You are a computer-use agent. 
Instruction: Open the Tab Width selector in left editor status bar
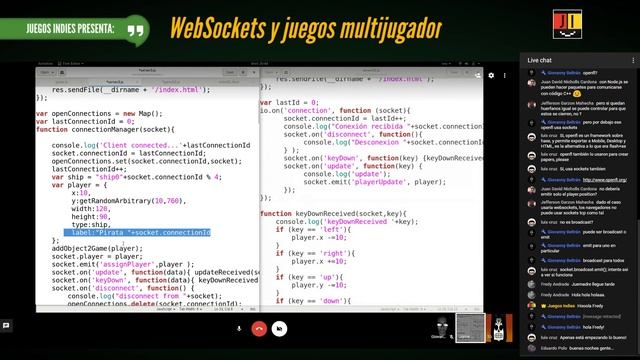point(190,309)
